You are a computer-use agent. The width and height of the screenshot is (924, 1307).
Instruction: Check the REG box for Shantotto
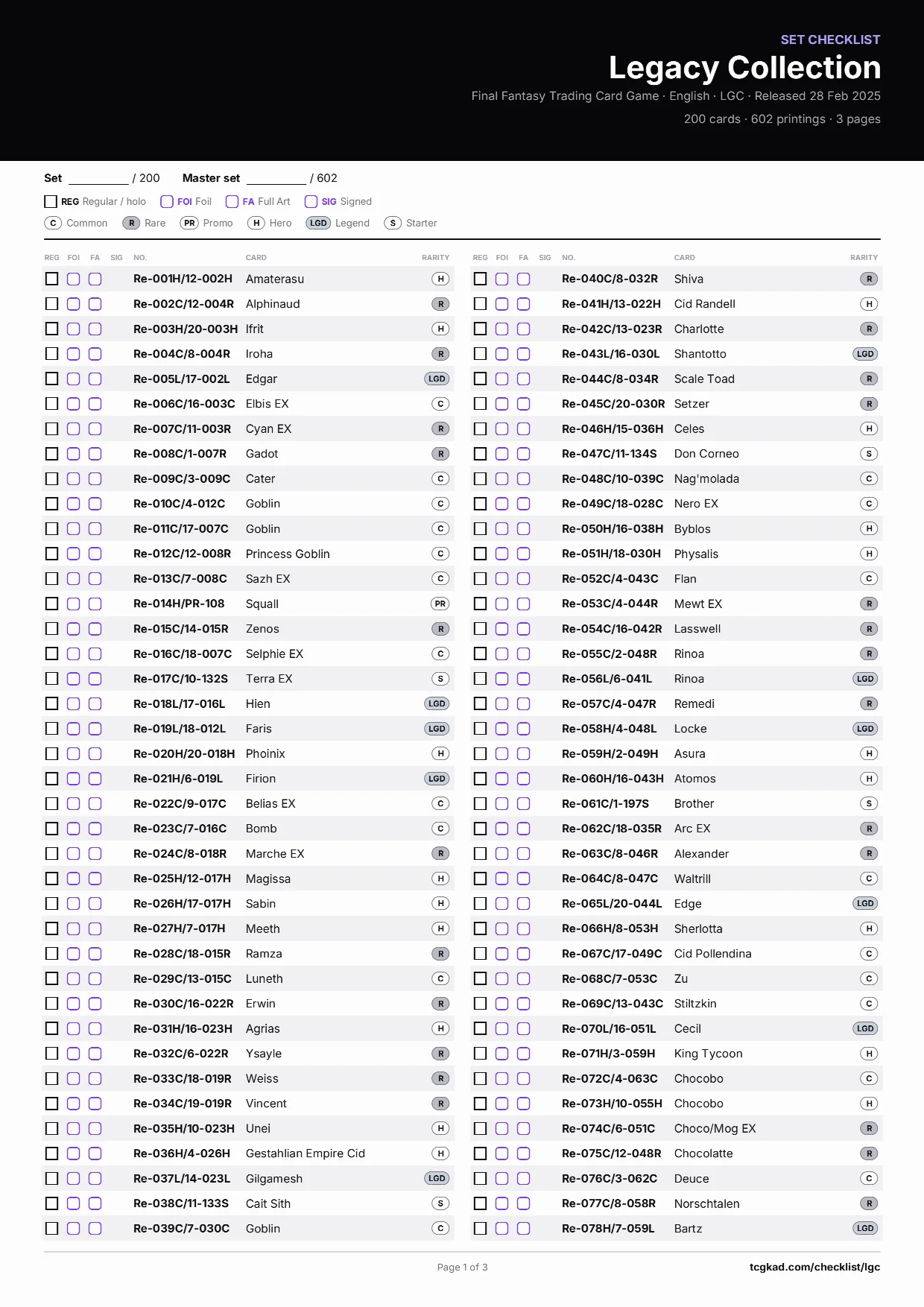pos(480,354)
